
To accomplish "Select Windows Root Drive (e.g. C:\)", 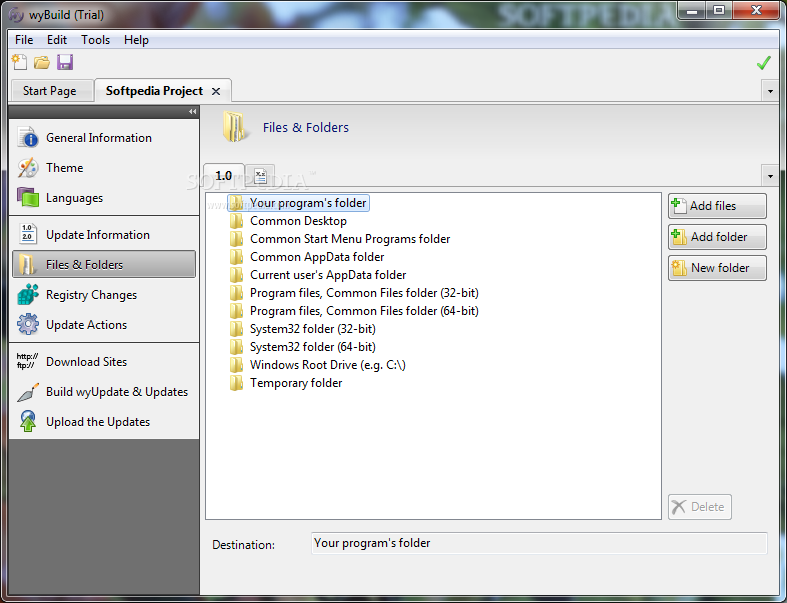I will tap(318, 366).
